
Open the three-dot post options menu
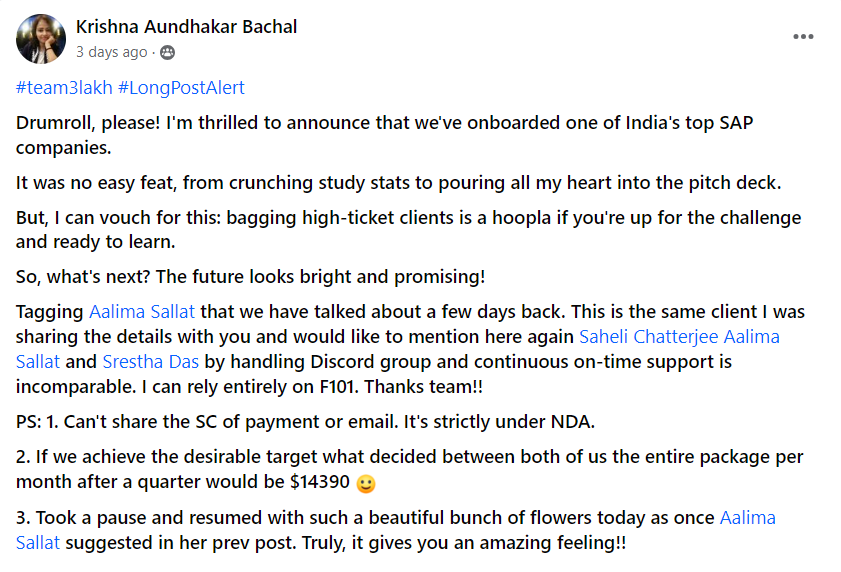[803, 36]
